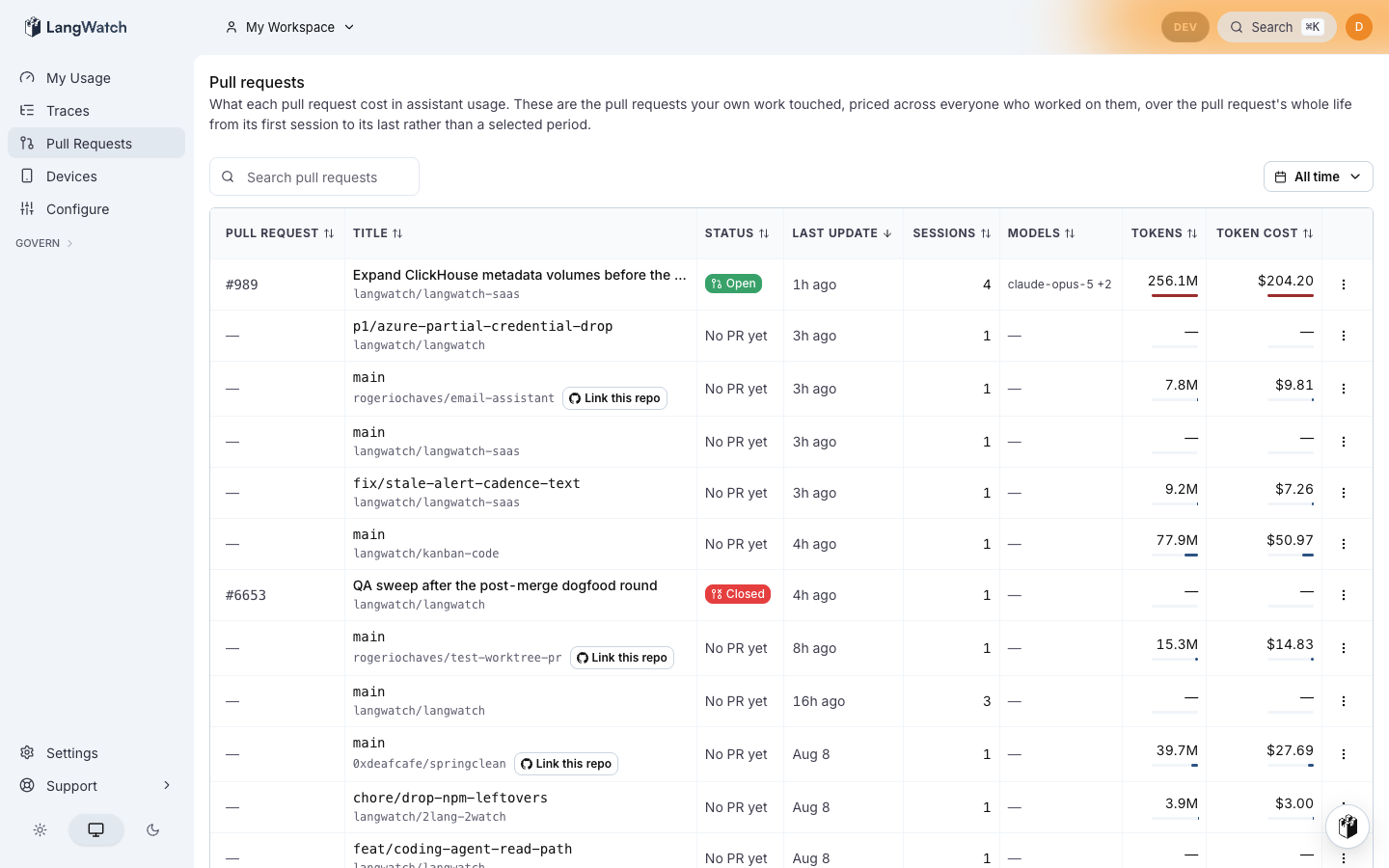The height and width of the screenshot is (868, 1389).
Task: Click the #6653 pull request number
Action: 246,595
